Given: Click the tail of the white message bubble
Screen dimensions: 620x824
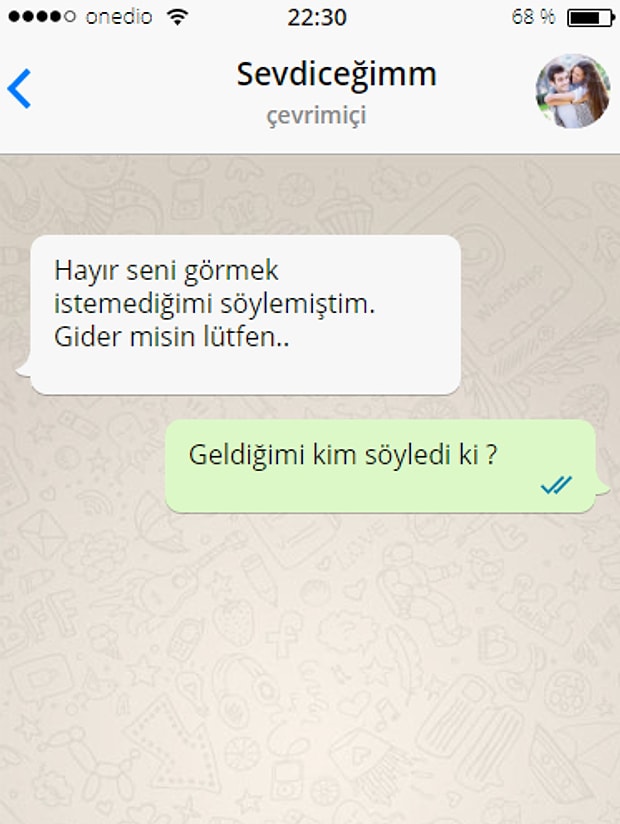Looking at the screenshot, I should click(x=24, y=369).
